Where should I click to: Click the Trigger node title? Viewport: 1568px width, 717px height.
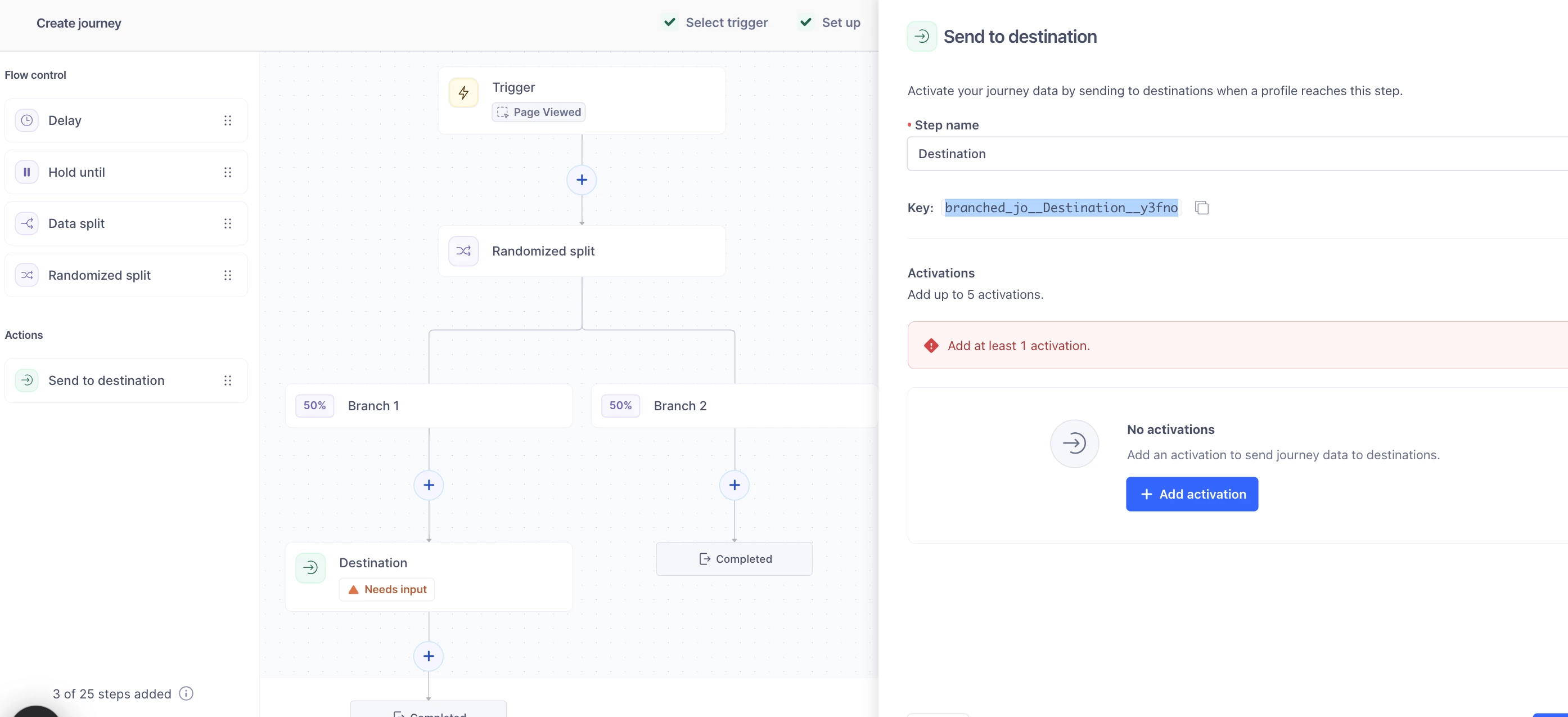pyautogui.click(x=513, y=87)
